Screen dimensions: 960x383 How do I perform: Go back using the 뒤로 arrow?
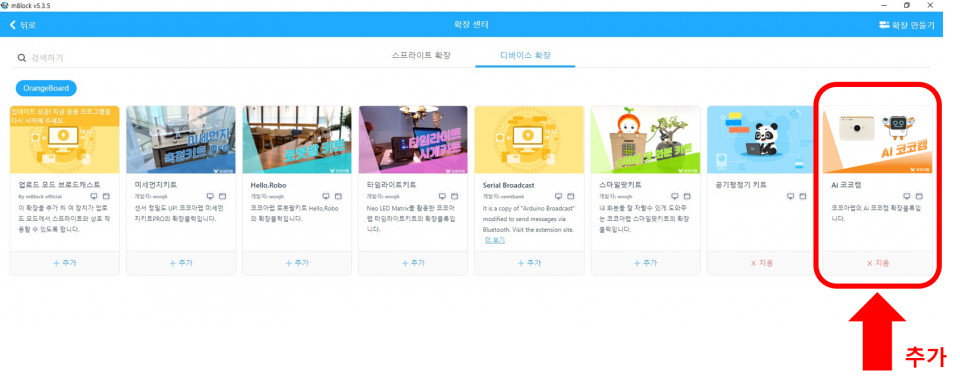click(23, 25)
